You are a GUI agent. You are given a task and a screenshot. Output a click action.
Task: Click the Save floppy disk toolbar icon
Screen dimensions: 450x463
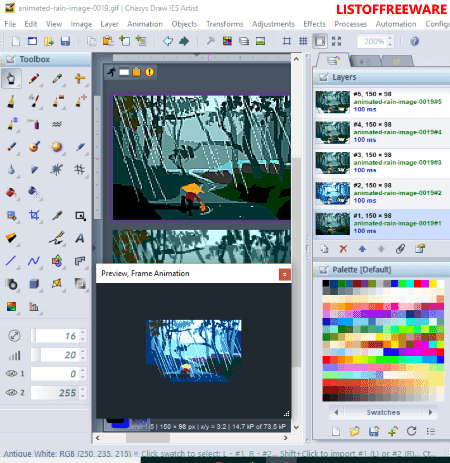(x=65, y=41)
